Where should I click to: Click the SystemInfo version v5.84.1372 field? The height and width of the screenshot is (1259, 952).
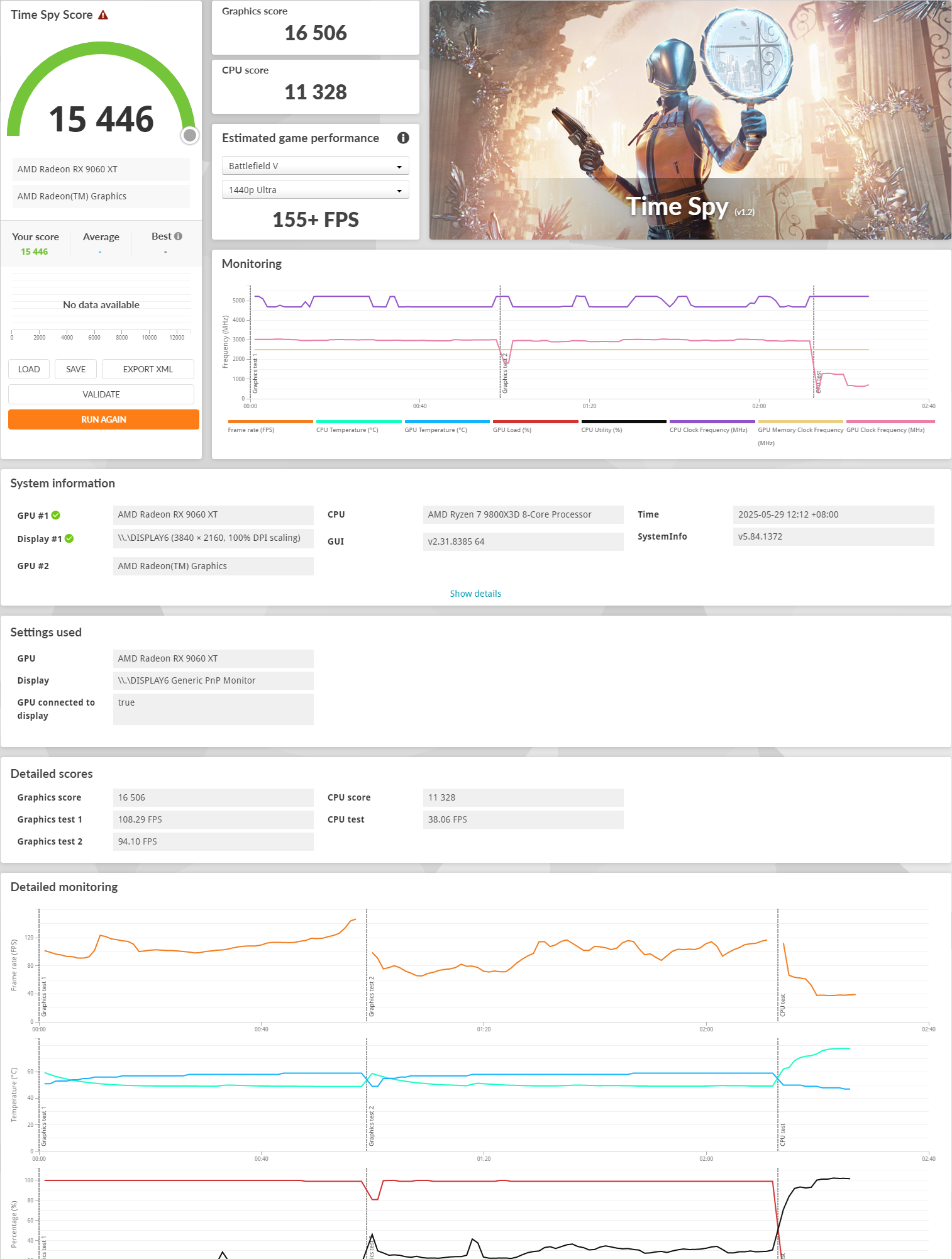click(x=834, y=536)
